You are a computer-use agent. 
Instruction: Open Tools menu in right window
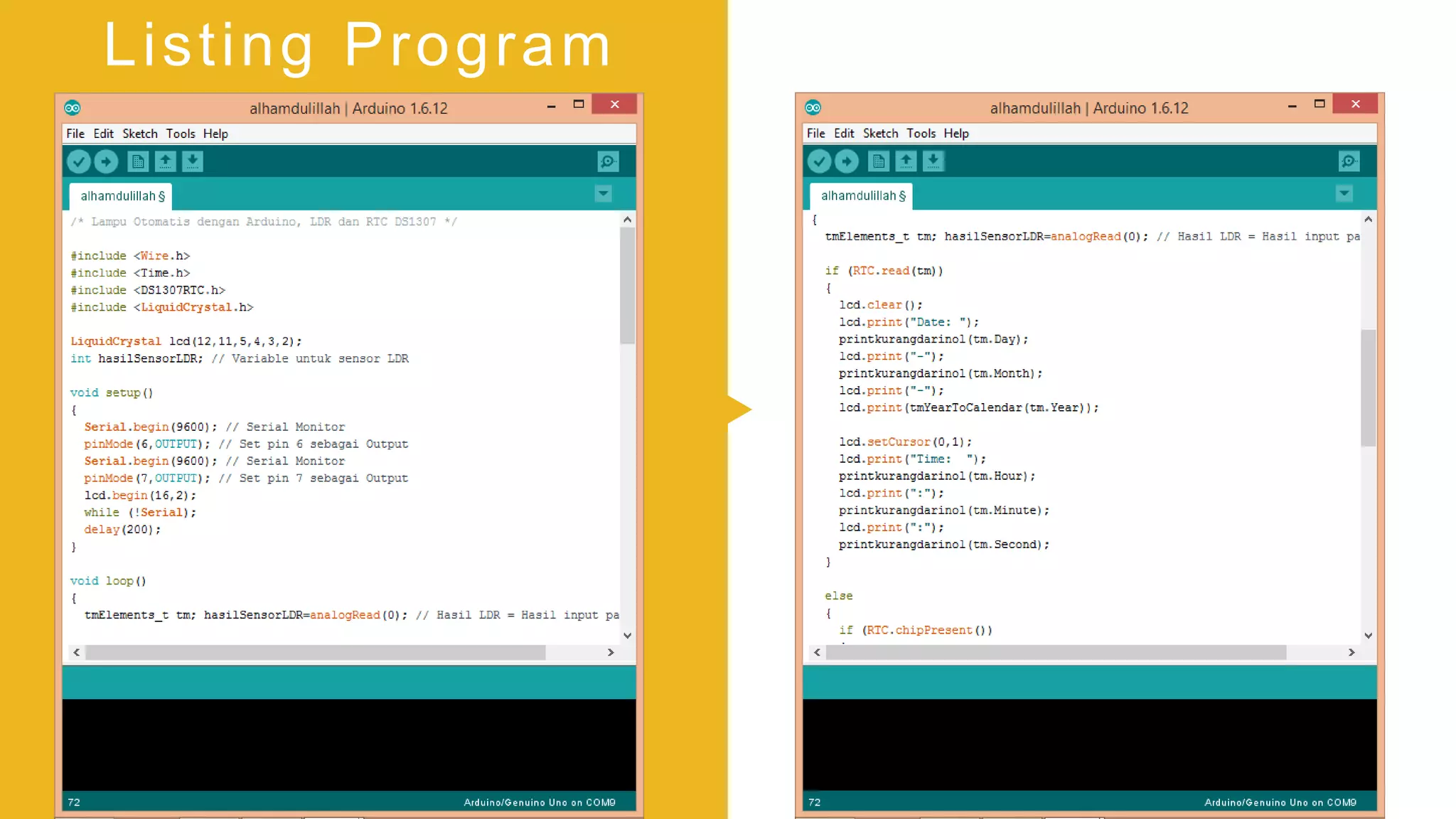coord(921,133)
